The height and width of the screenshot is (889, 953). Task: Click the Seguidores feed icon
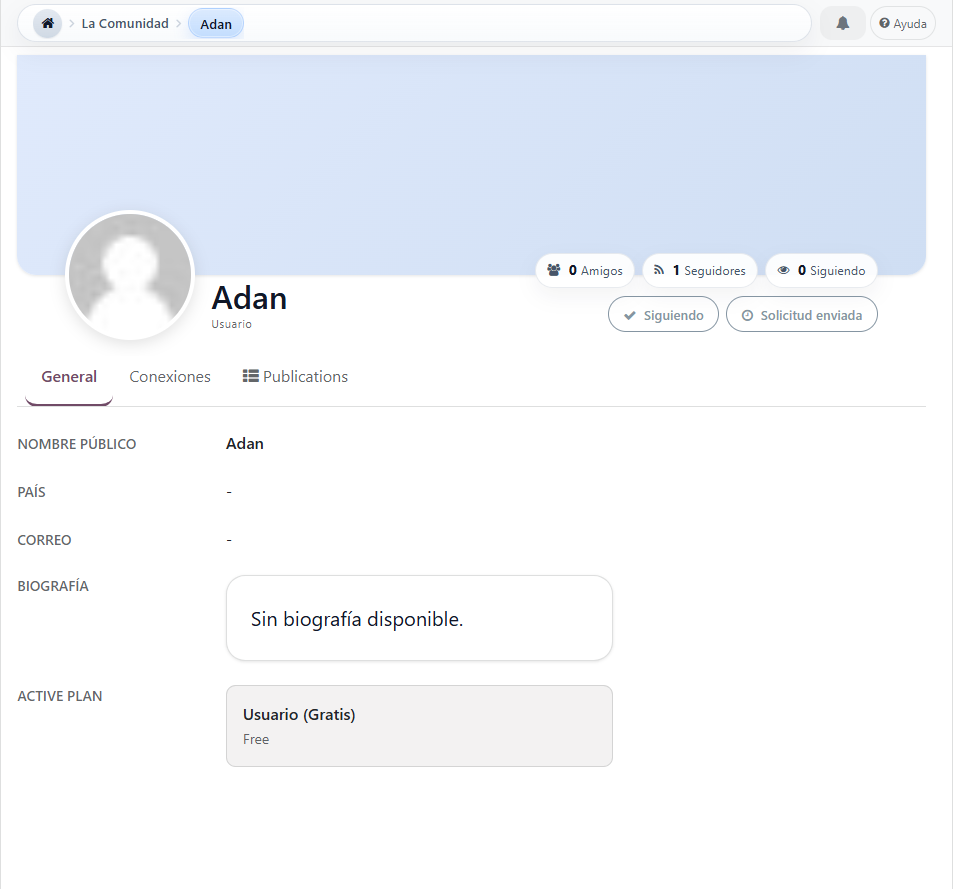659,270
